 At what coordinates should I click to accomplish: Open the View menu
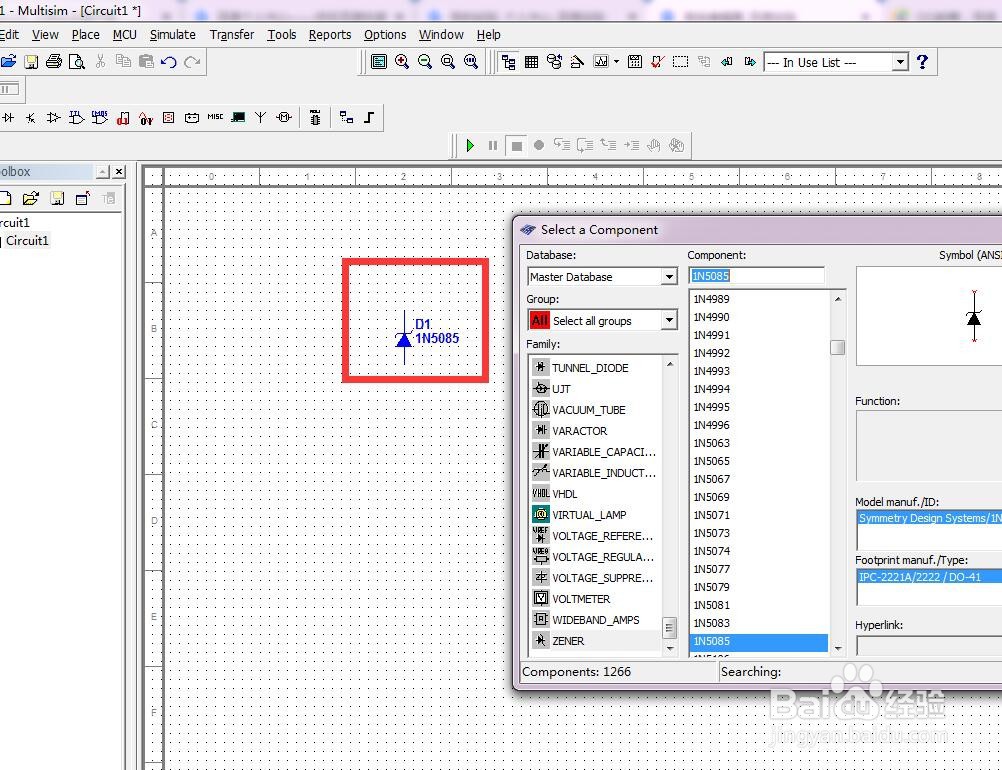coord(45,35)
